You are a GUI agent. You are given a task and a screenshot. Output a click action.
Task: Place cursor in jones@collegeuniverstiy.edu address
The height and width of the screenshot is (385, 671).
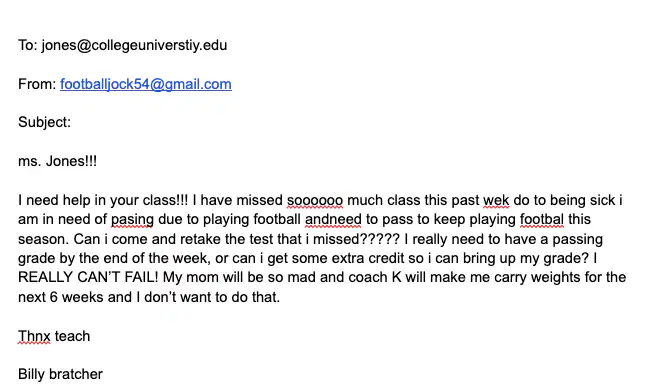134,45
